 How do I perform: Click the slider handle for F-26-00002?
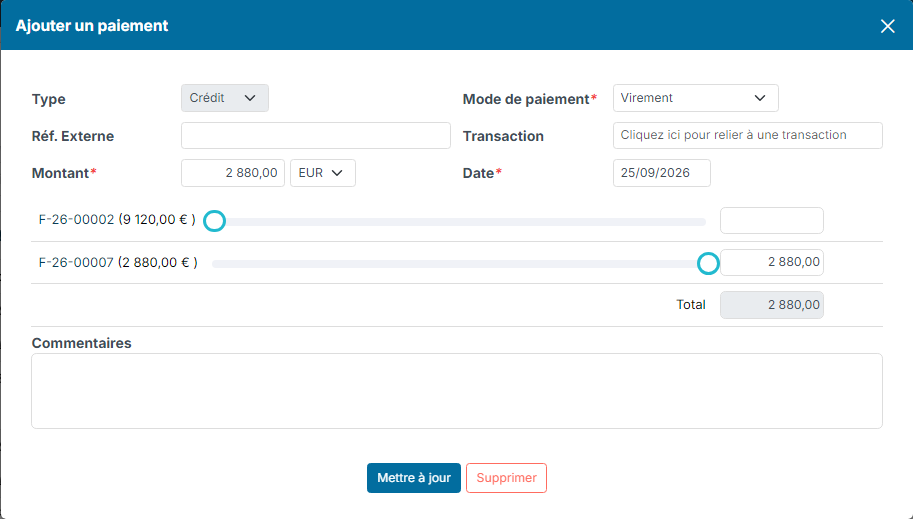click(x=214, y=221)
